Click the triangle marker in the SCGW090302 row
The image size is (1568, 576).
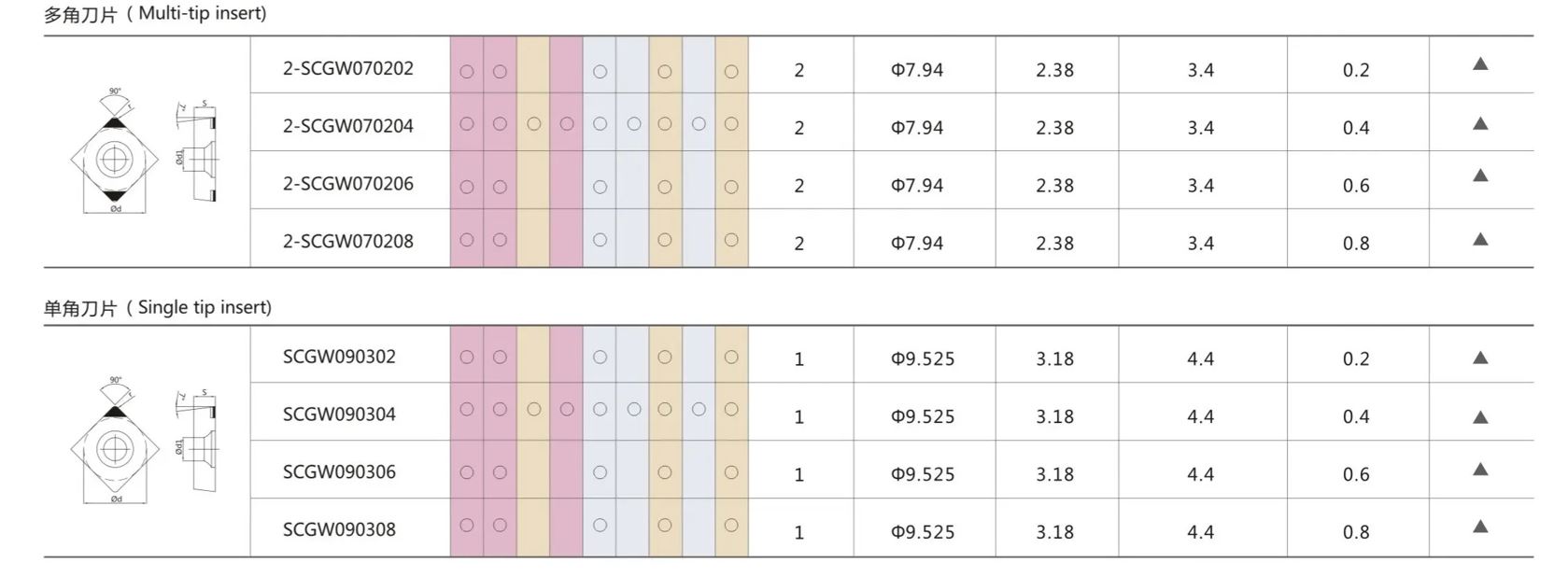(1480, 358)
